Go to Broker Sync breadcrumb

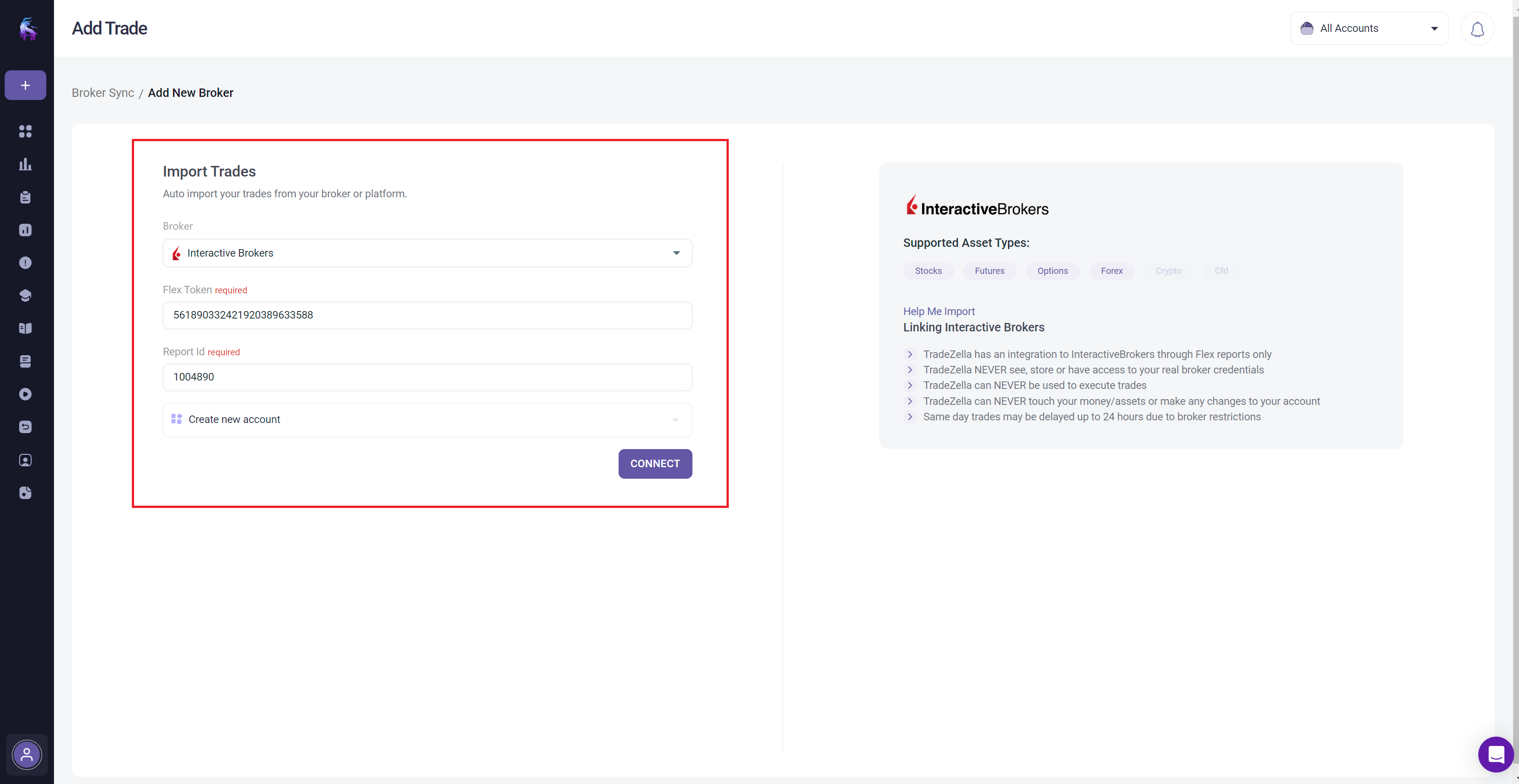(103, 93)
